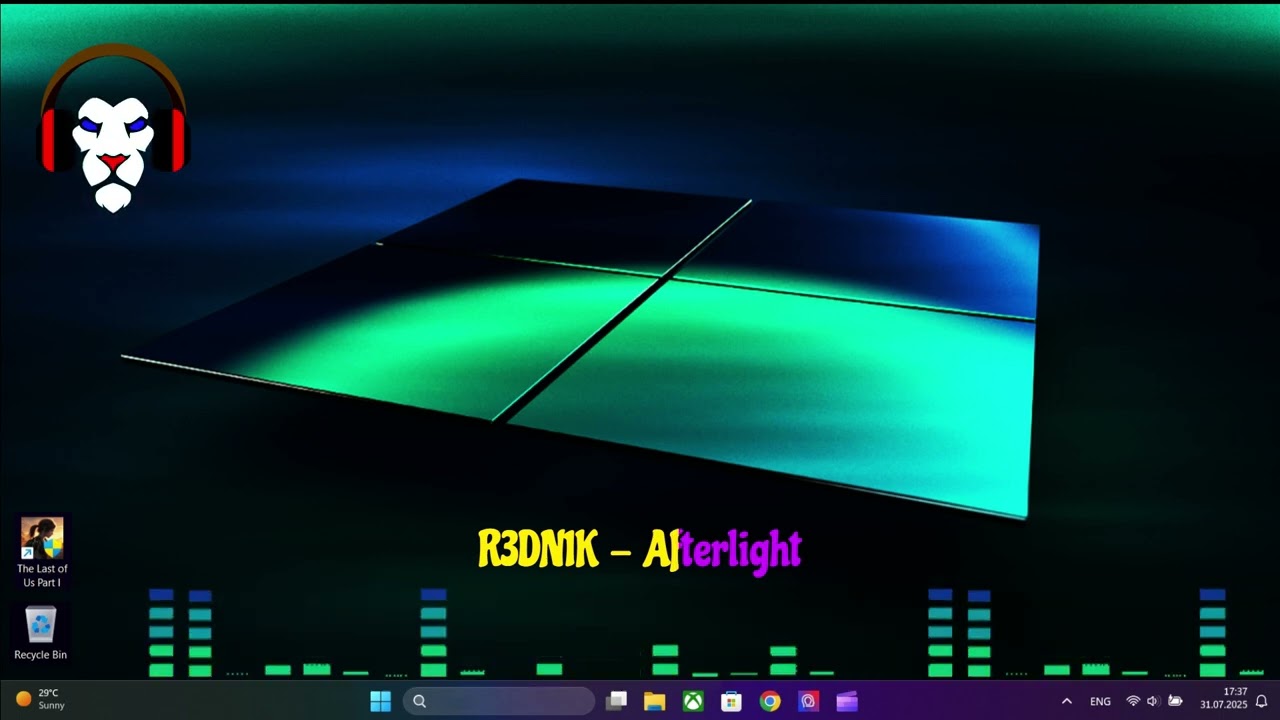Image resolution: width=1280 pixels, height=720 pixels.
Task: Click the taskbar search box
Action: pos(499,701)
